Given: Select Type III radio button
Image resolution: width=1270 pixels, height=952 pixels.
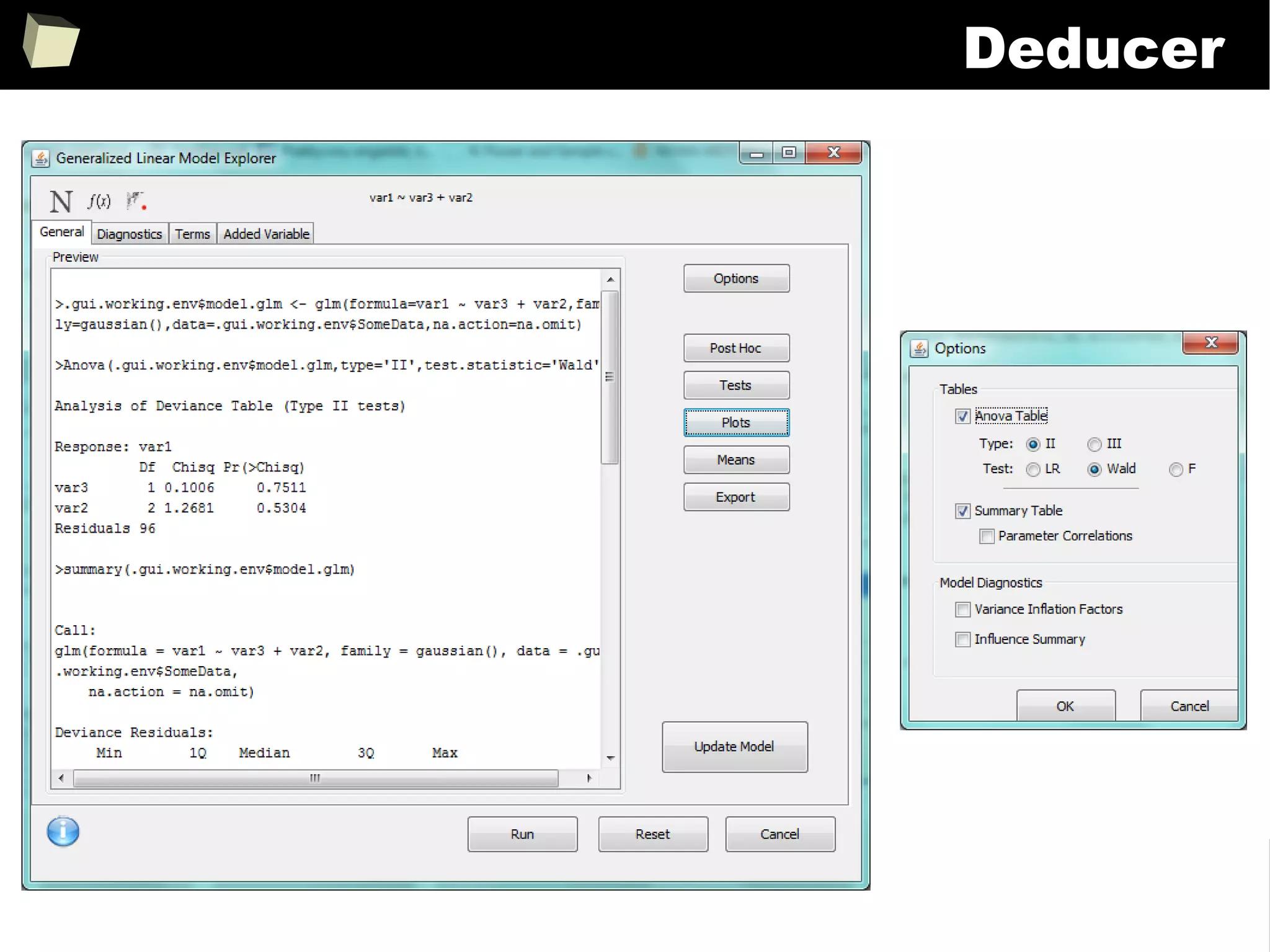Looking at the screenshot, I should click(1095, 444).
